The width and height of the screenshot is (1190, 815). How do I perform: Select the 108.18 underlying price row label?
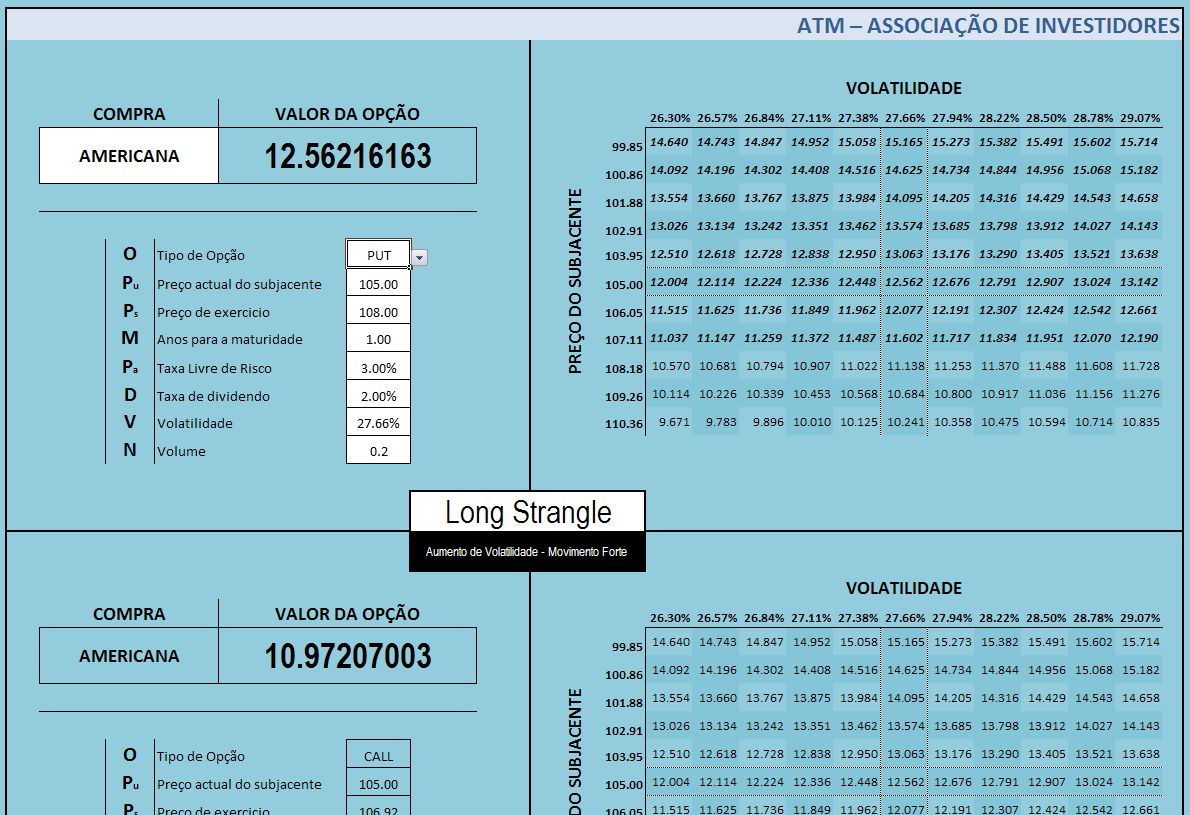(x=626, y=369)
